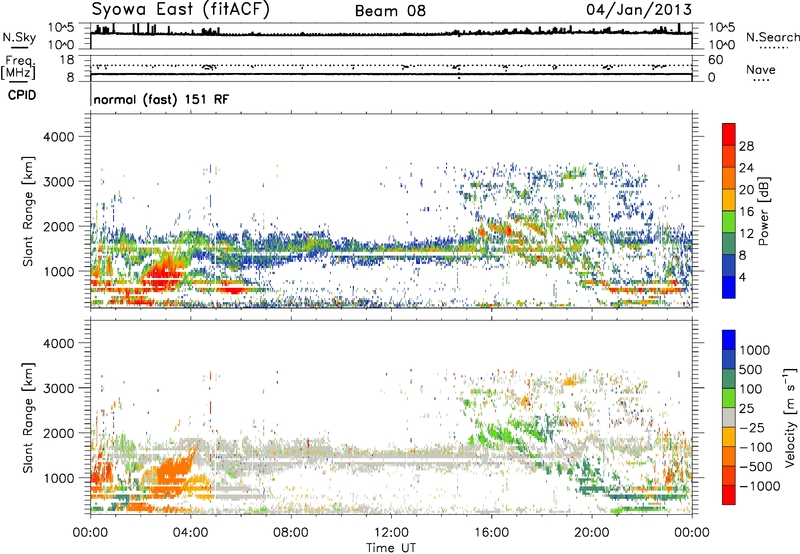Screen dimensions: 800x554
Task: Pick Velocity segment between 500 and 1000
Action: tap(729, 359)
